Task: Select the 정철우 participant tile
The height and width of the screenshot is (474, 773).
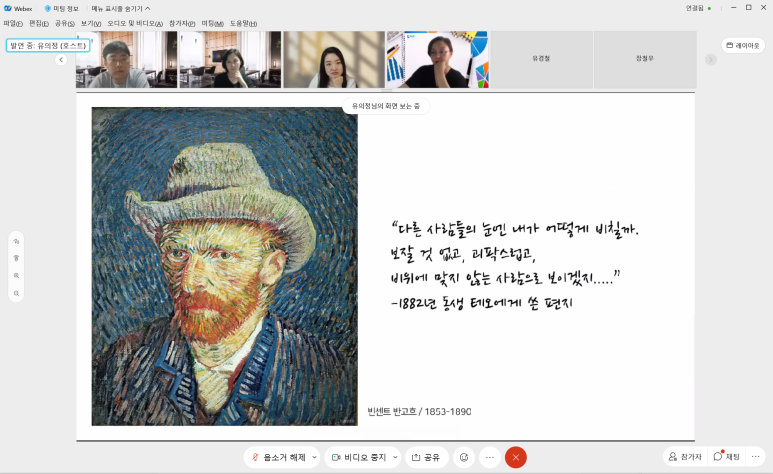Action: pos(645,60)
